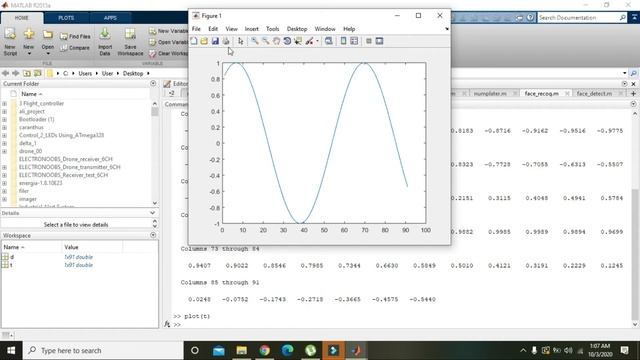Screen dimensions: 640x360
Task: Expand the Bootloader (1) folder
Action: [4, 120]
